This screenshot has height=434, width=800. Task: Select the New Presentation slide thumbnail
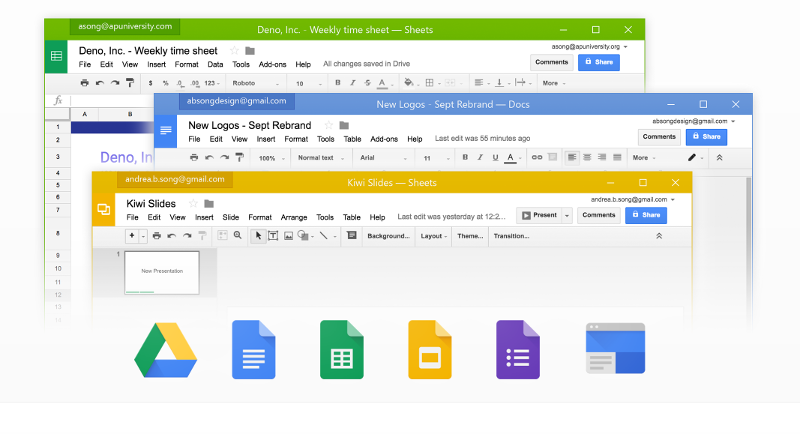coord(161,272)
